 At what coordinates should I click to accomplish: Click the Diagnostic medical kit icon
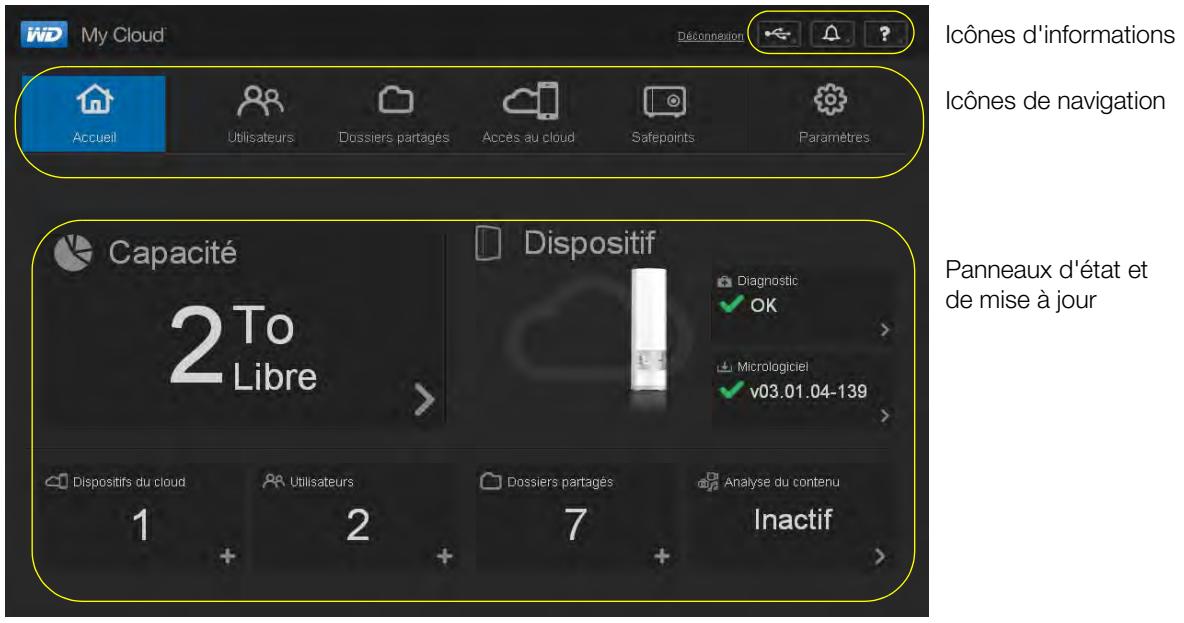click(724, 281)
